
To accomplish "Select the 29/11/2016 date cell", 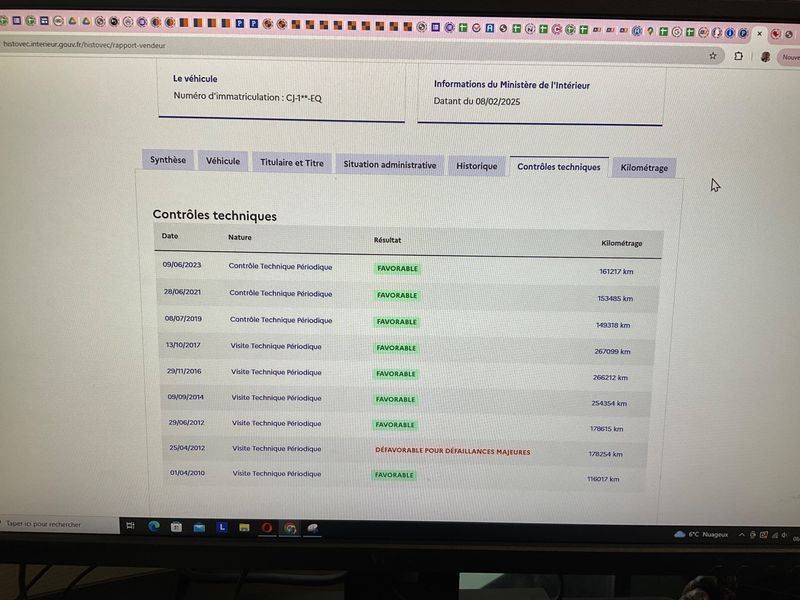I will click(x=184, y=371).
